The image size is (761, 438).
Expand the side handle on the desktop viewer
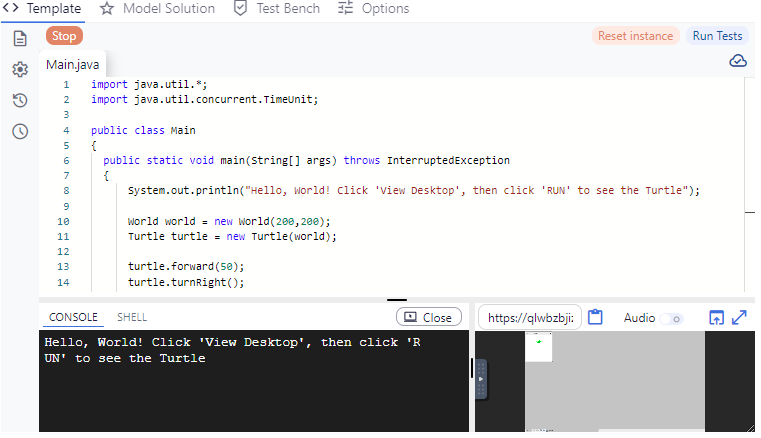coord(480,381)
